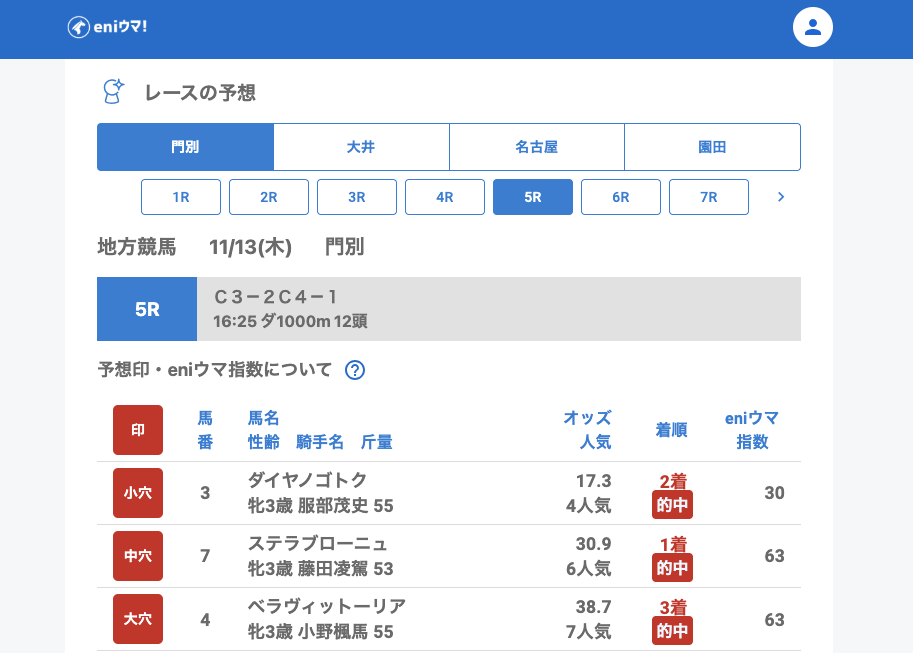This screenshot has width=913, height=653.
Task: Select the 門別 racecourse tab
Action: (185, 147)
